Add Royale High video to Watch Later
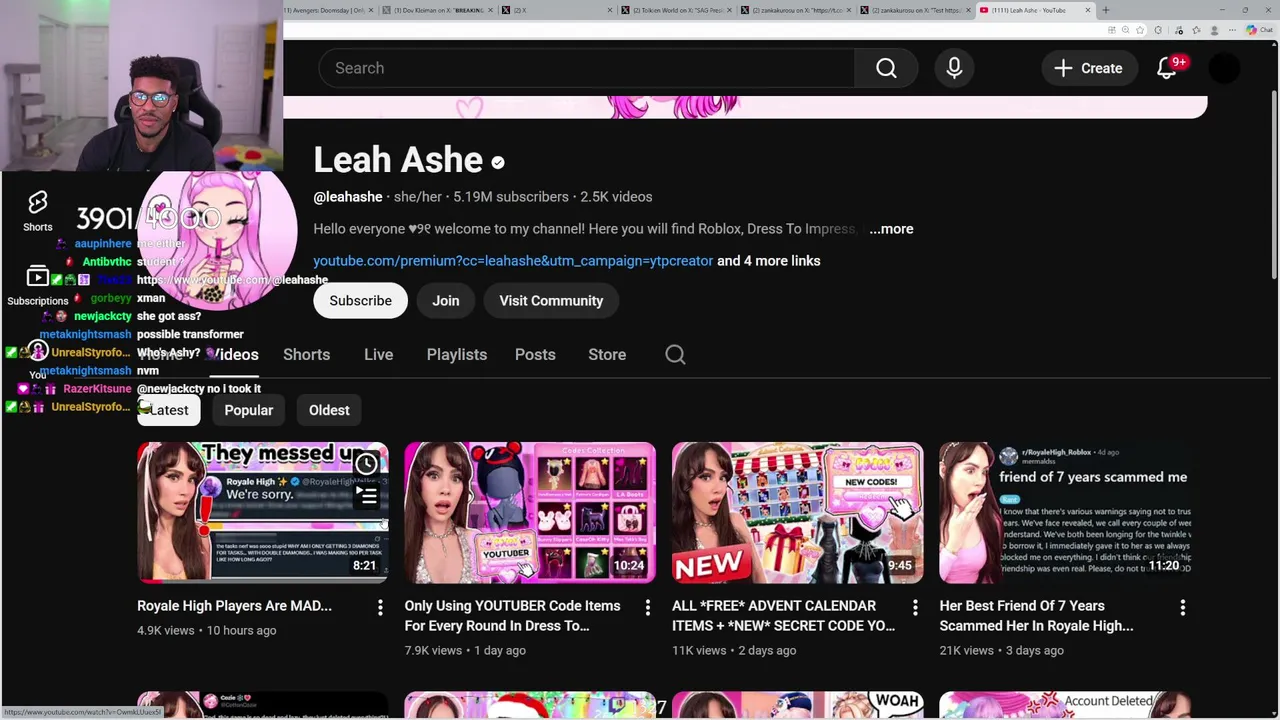1280x720 pixels. click(x=367, y=464)
